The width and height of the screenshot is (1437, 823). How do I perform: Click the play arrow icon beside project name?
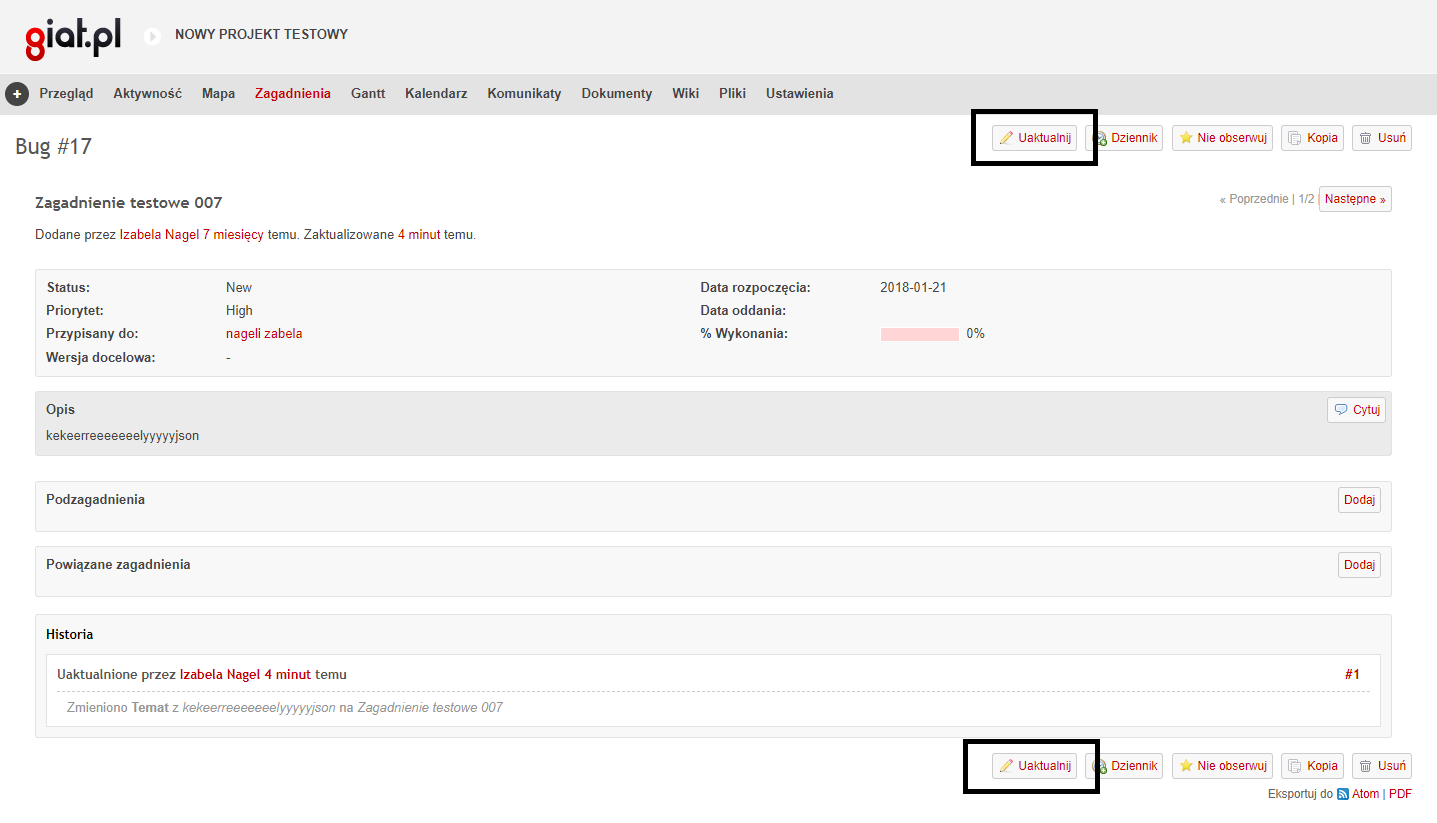(152, 37)
